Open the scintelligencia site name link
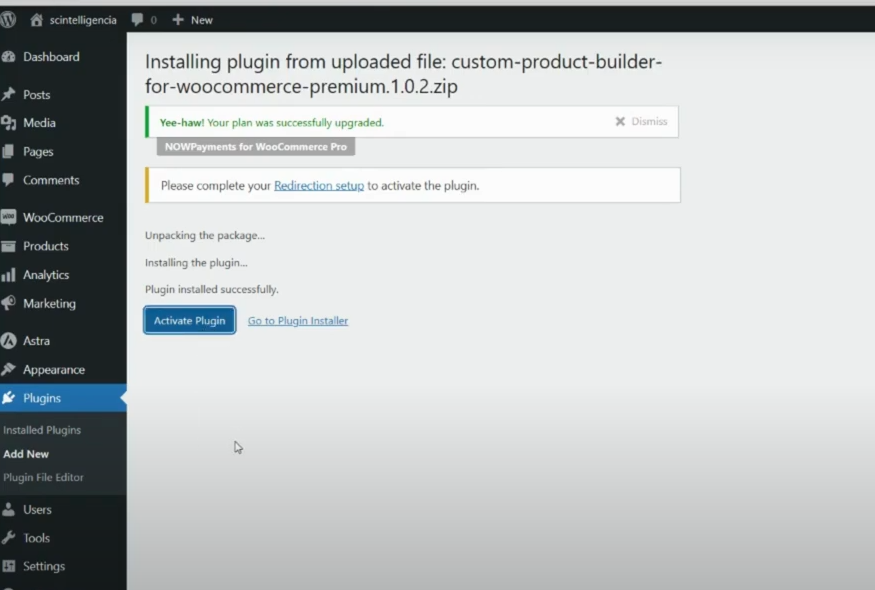Image resolution: width=875 pixels, height=590 pixels. (x=83, y=20)
